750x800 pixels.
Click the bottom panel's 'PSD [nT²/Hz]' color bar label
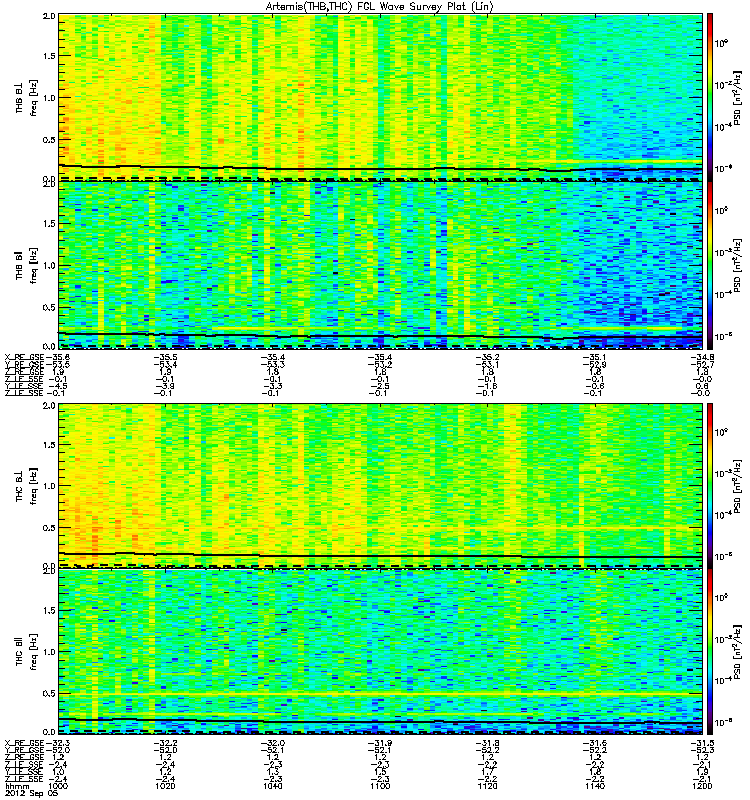tap(737, 652)
